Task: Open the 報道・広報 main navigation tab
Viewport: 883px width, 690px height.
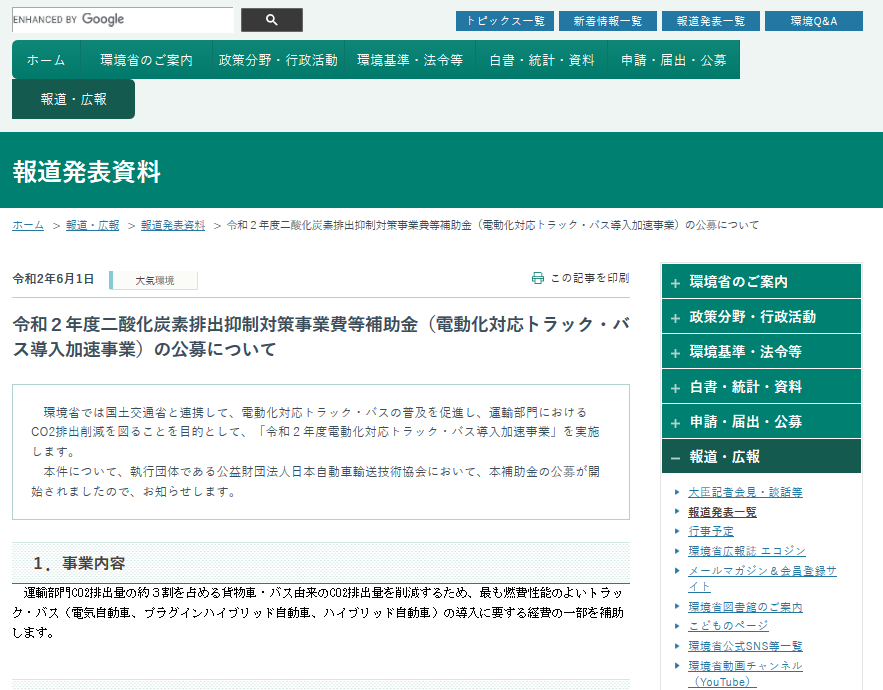Action: [73, 99]
